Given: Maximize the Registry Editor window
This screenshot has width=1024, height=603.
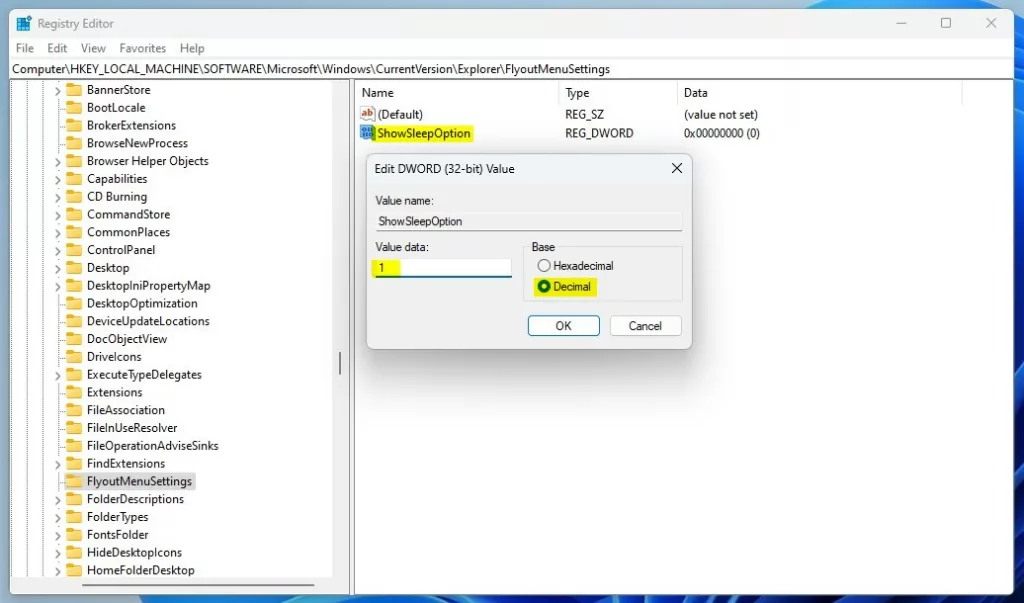Looking at the screenshot, I should pos(946,23).
